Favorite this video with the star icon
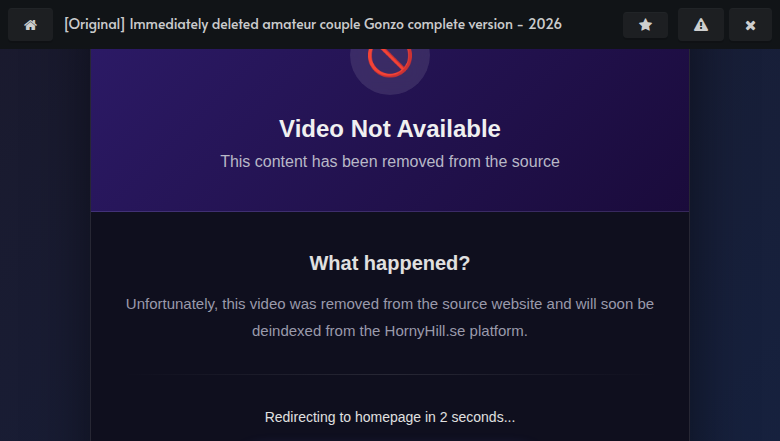This screenshot has height=441, width=780. tap(645, 24)
